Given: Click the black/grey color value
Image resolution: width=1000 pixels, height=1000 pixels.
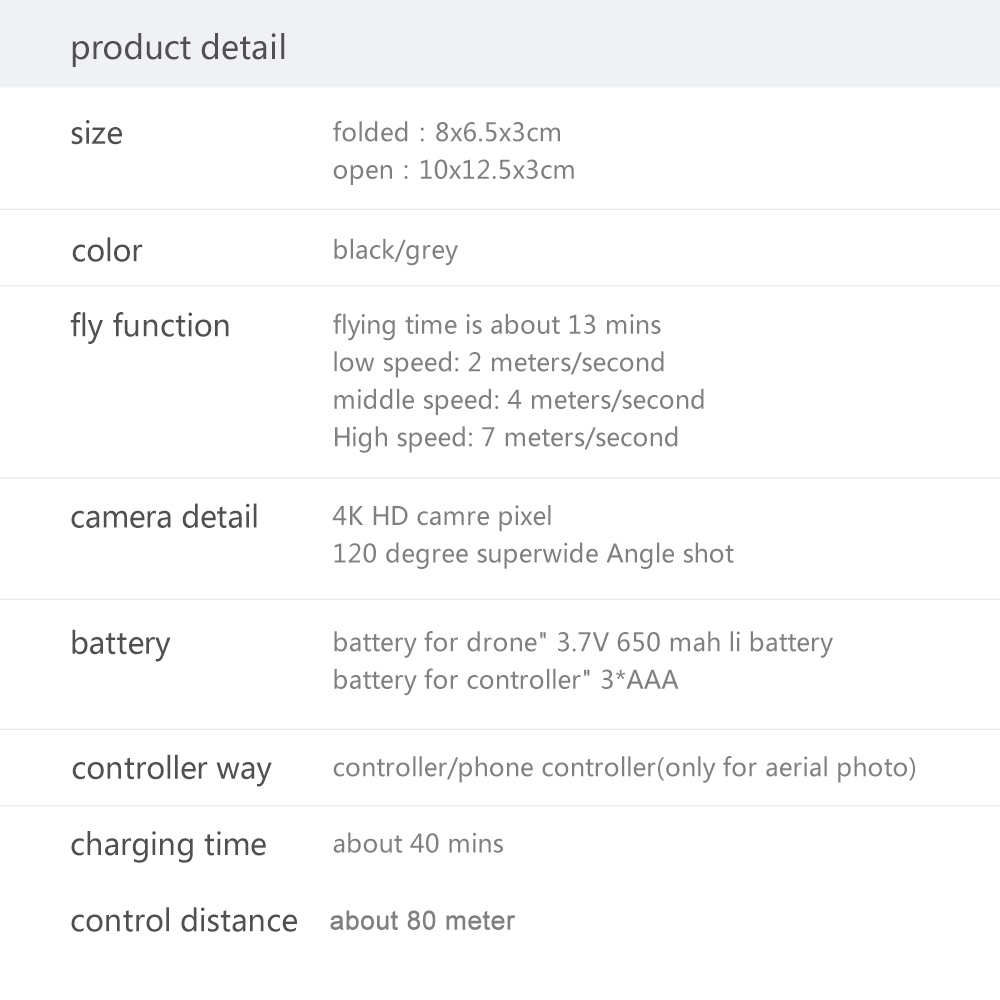Looking at the screenshot, I should tap(394, 250).
